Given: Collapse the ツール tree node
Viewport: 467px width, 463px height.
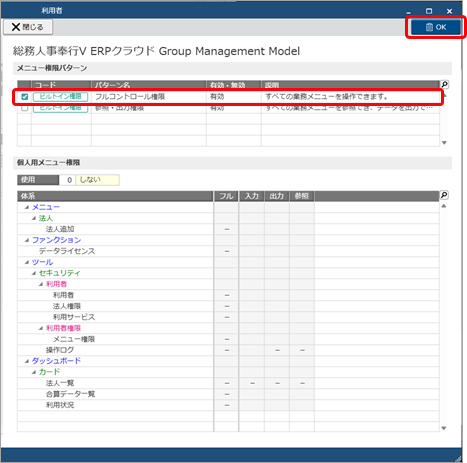Looking at the screenshot, I should 27,262.
